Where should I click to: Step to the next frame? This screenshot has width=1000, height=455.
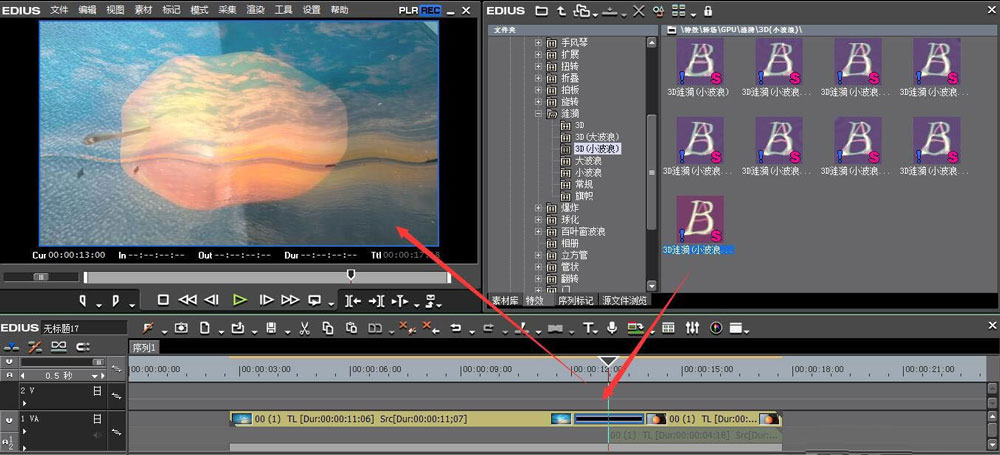(267, 300)
